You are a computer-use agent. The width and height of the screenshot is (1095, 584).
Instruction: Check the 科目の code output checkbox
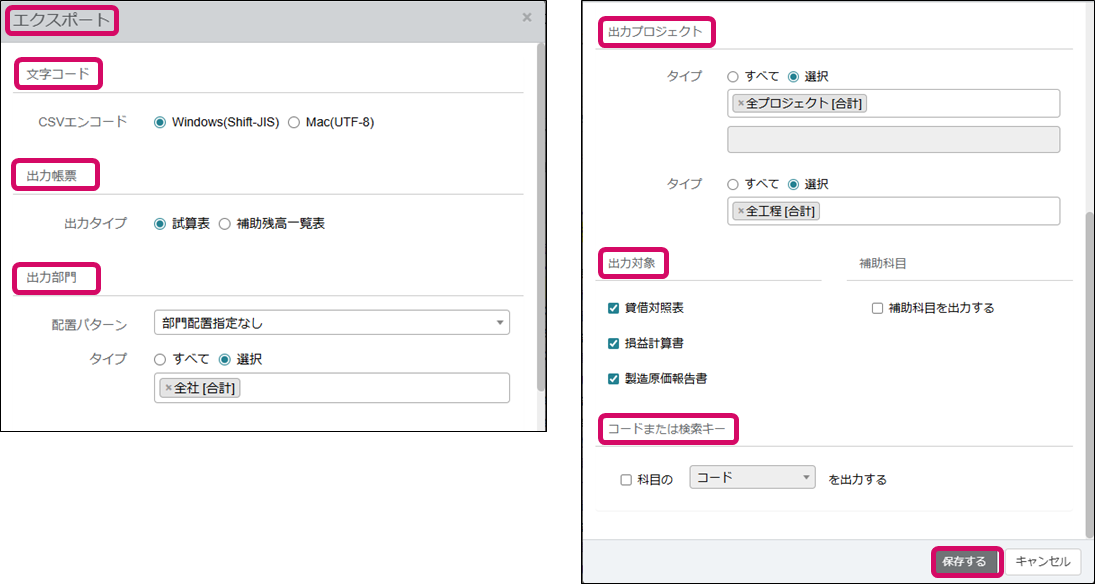pyautogui.click(x=626, y=479)
